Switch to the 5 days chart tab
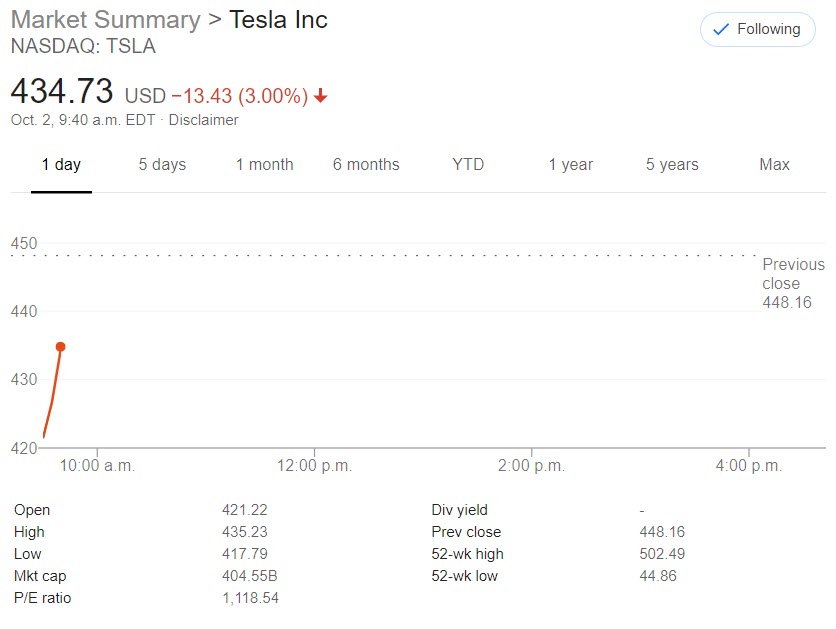Viewport: 836px width, 629px height. tap(162, 164)
